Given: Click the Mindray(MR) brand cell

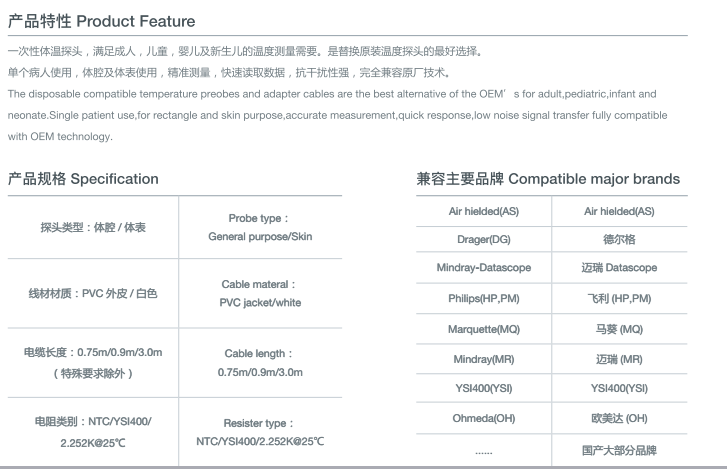Looking at the screenshot, I should [483, 359].
